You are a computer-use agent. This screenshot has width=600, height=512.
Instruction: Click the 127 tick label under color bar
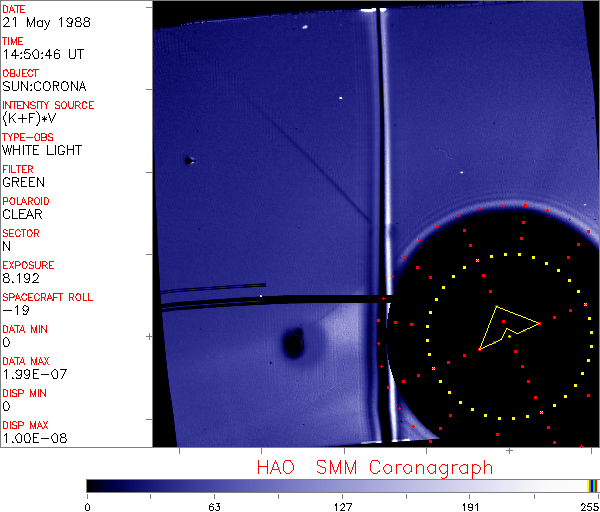pyautogui.click(x=343, y=506)
